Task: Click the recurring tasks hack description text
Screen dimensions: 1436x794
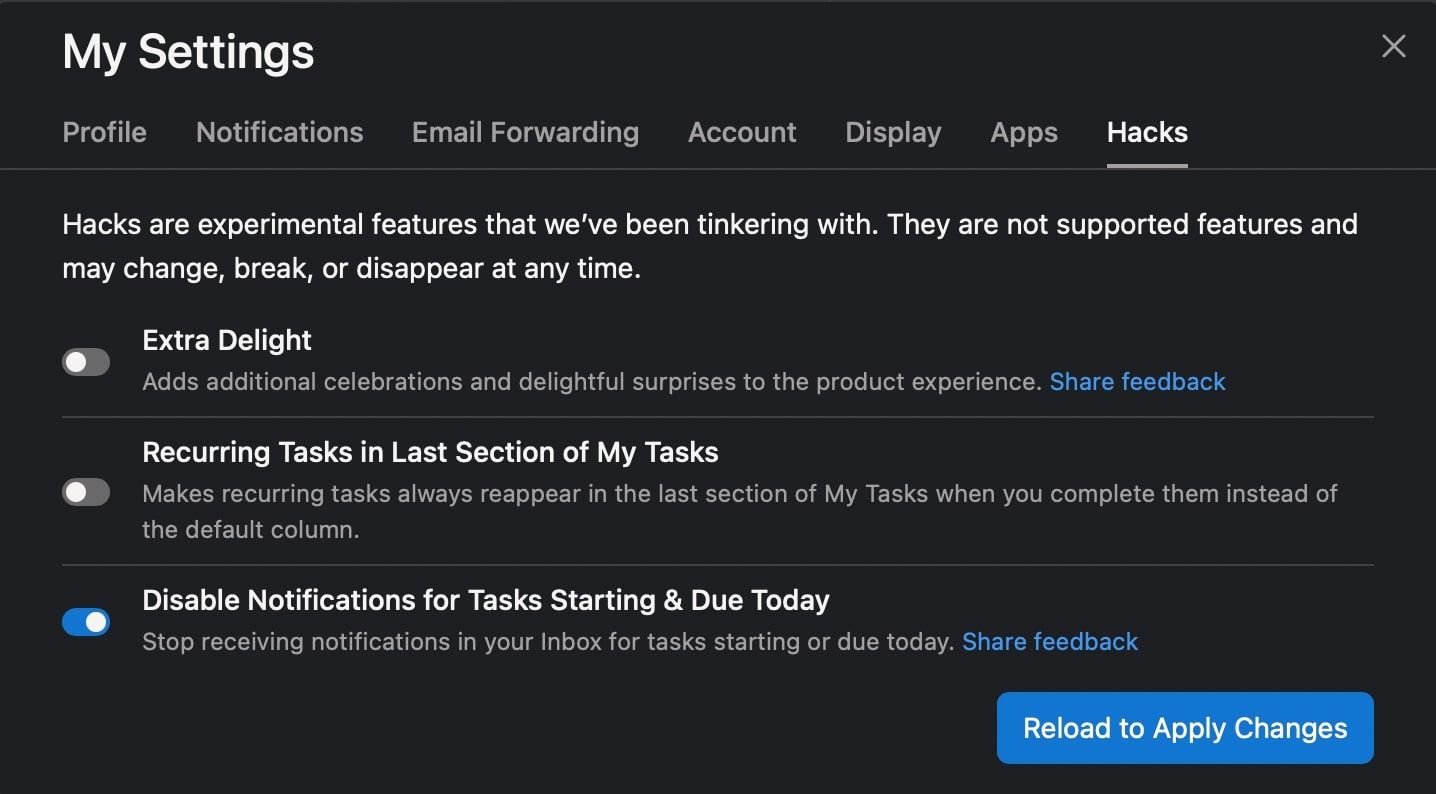Action: (x=739, y=511)
